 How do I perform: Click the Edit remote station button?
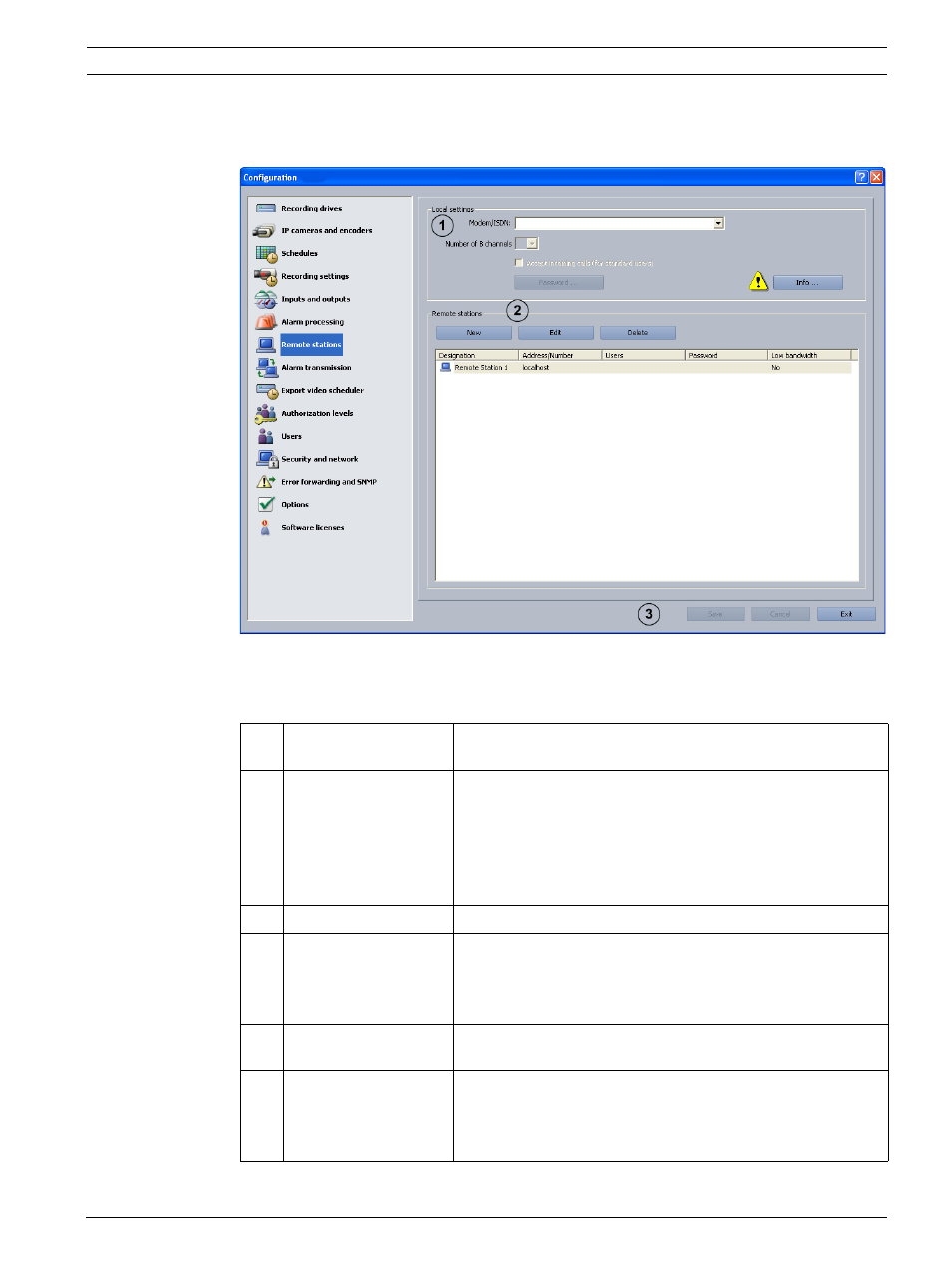(556, 333)
